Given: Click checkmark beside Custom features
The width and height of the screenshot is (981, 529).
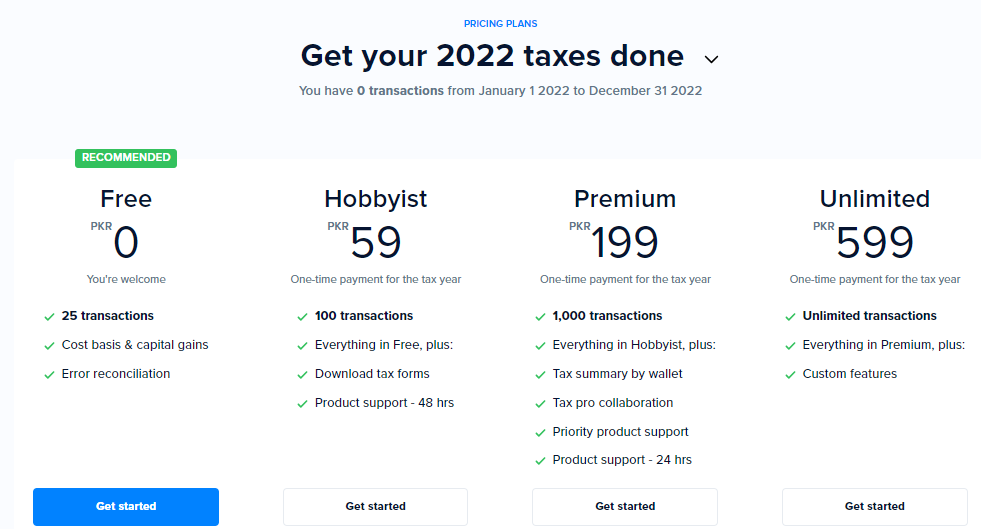Looking at the screenshot, I should coord(790,375).
